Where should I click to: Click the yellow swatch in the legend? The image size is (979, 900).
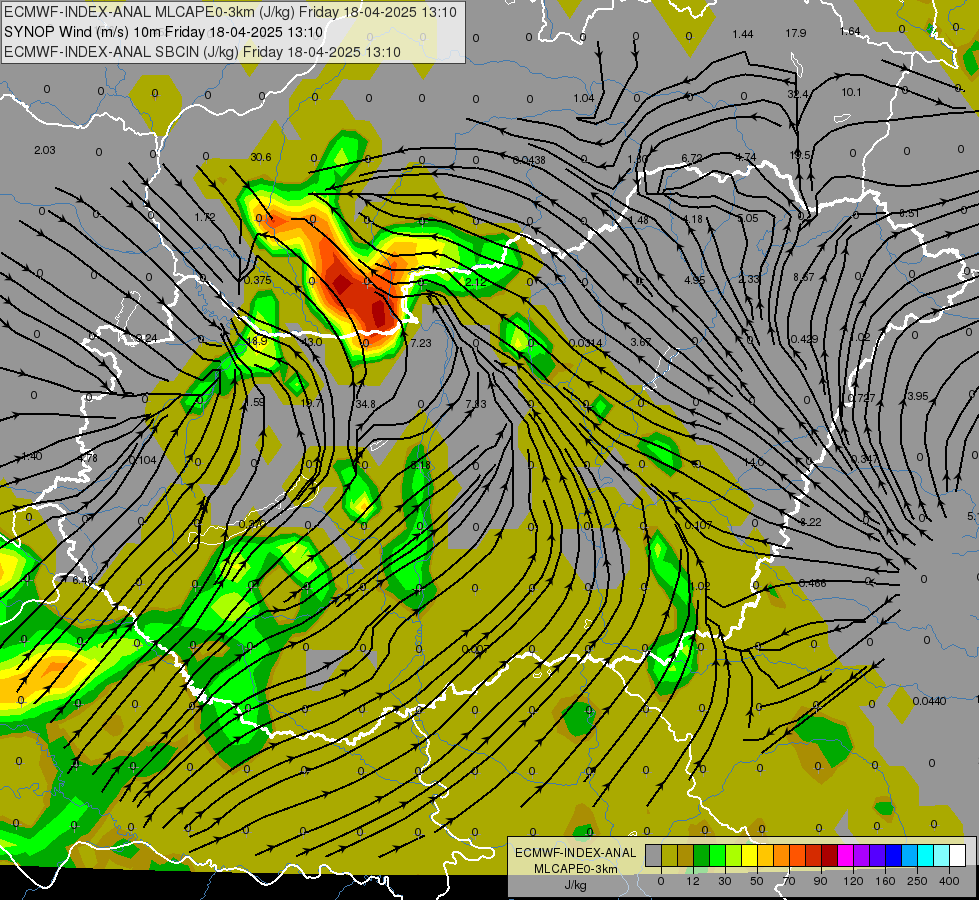(750, 855)
